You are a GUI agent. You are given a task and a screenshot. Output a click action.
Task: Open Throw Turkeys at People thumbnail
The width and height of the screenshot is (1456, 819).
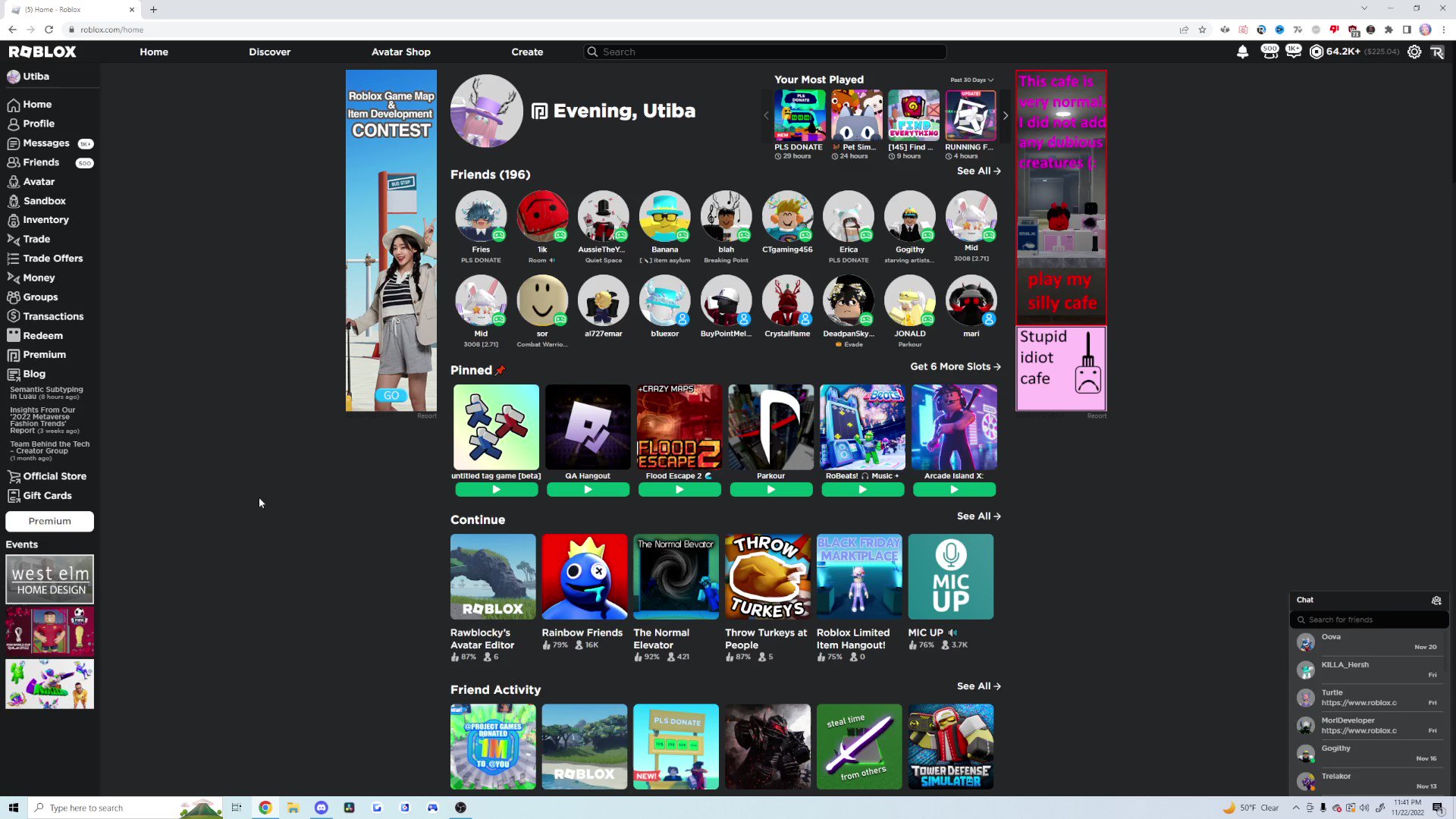767,576
